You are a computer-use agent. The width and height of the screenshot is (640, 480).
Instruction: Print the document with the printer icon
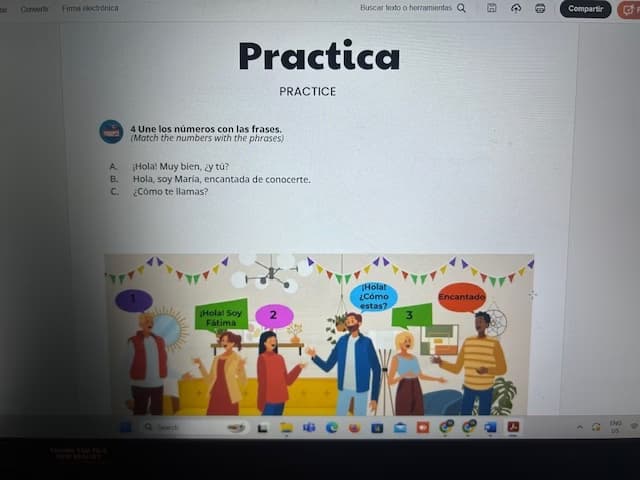(540, 8)
